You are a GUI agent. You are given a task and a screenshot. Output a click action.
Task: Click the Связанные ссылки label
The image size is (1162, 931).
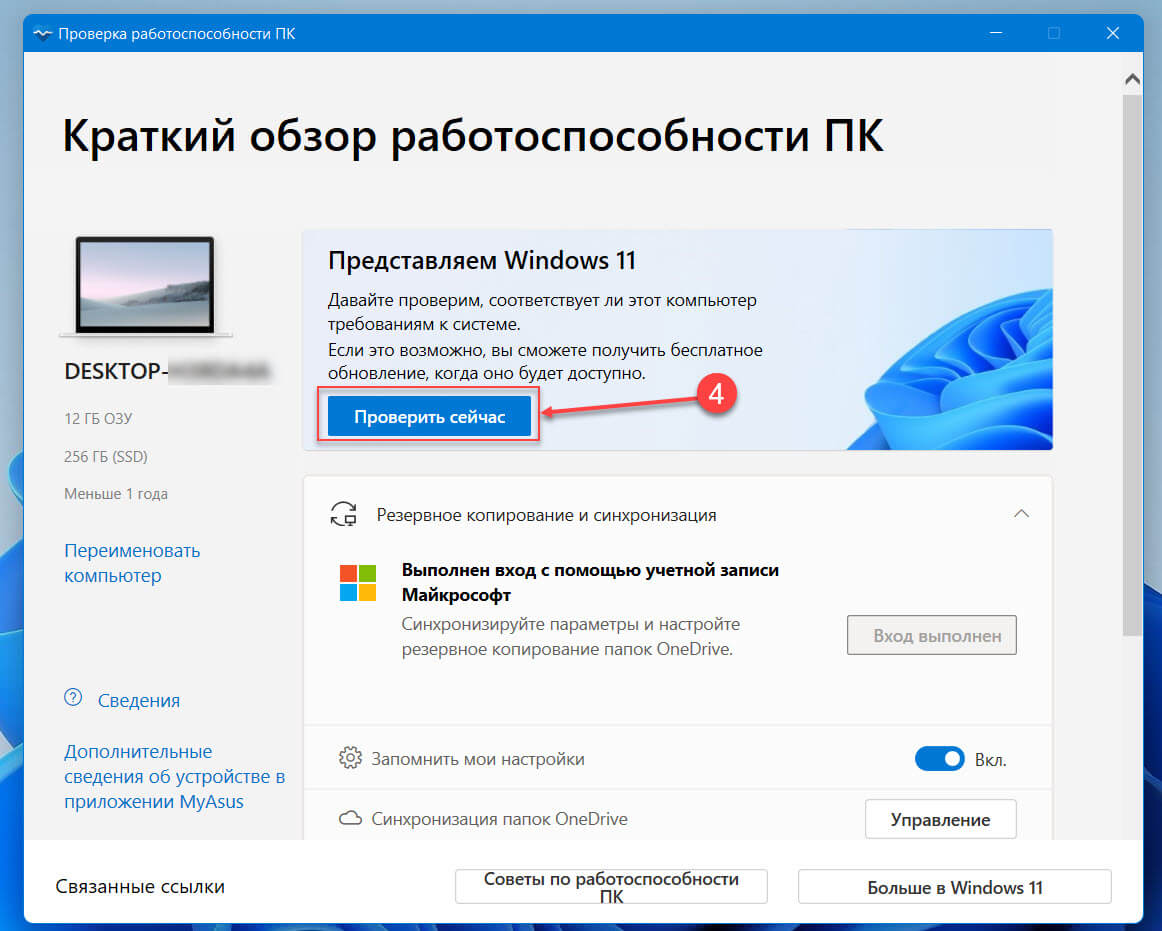[x=140, y=887]
